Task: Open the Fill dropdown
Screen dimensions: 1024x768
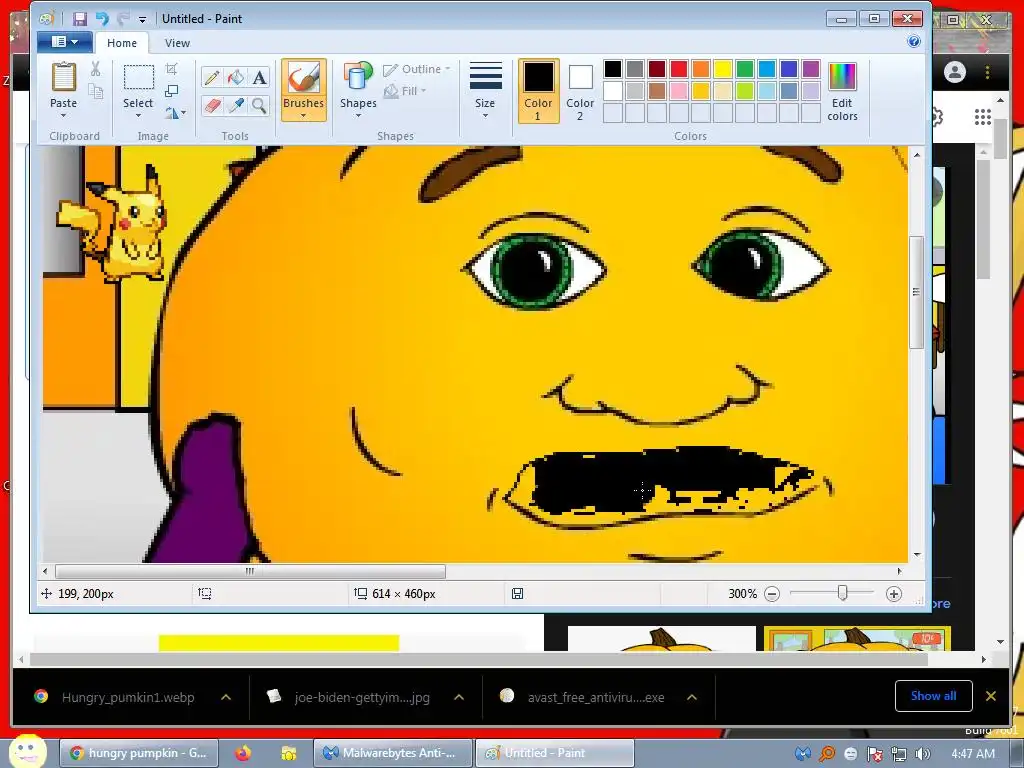Action: point(405,91)
